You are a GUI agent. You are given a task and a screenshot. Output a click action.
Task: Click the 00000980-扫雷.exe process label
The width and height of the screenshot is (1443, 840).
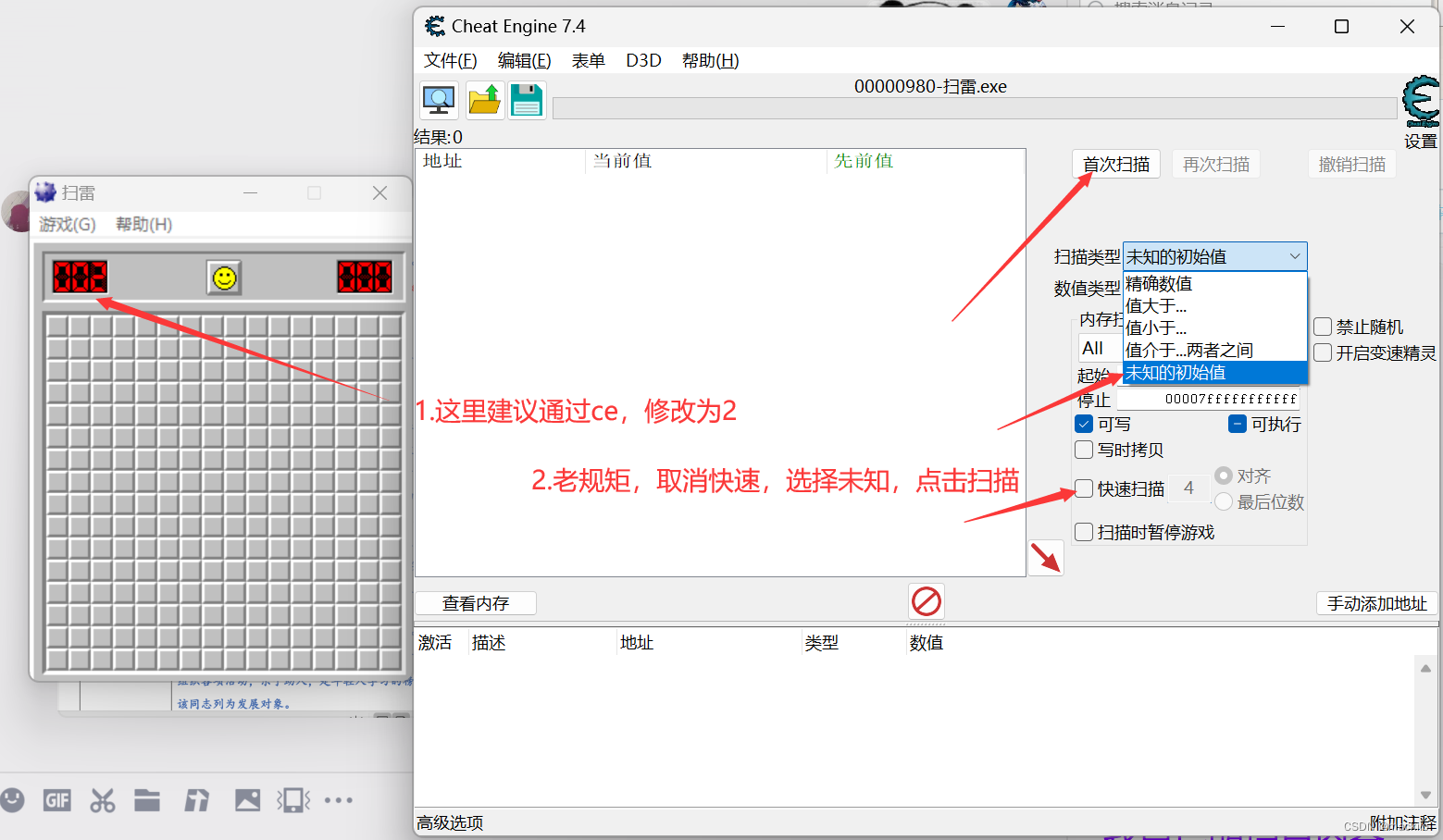point(930,86)
